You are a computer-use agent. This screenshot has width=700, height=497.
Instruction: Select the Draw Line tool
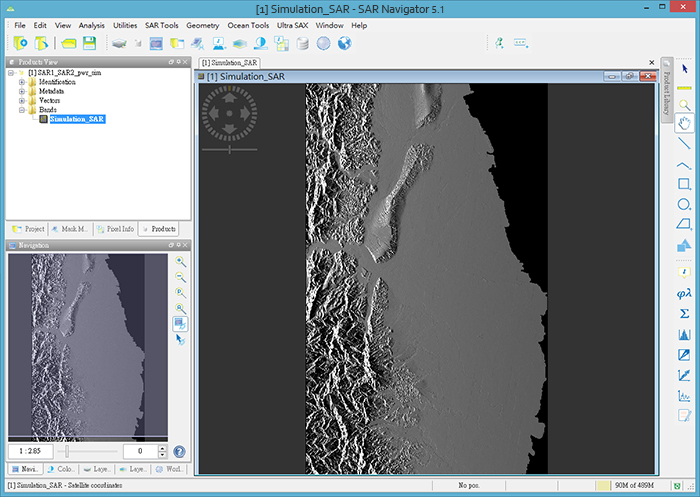click(684, 144)
